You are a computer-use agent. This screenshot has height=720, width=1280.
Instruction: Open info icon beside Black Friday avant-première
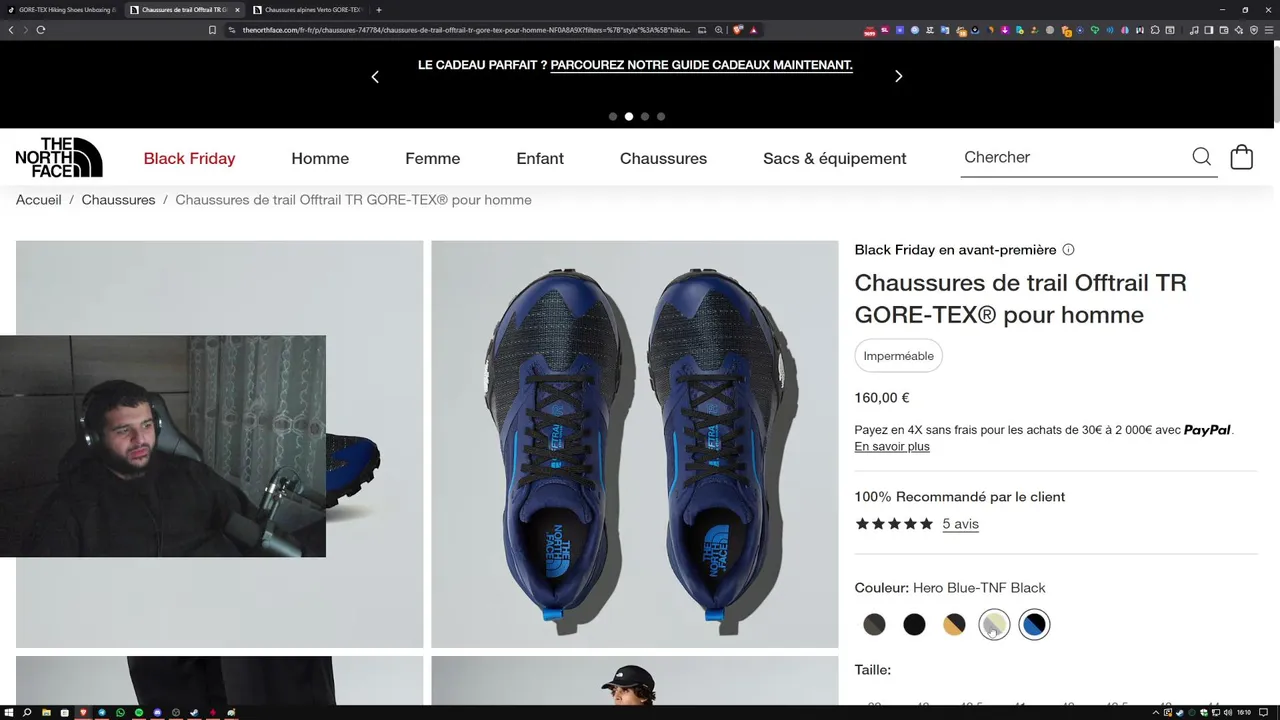point(1068,250)
